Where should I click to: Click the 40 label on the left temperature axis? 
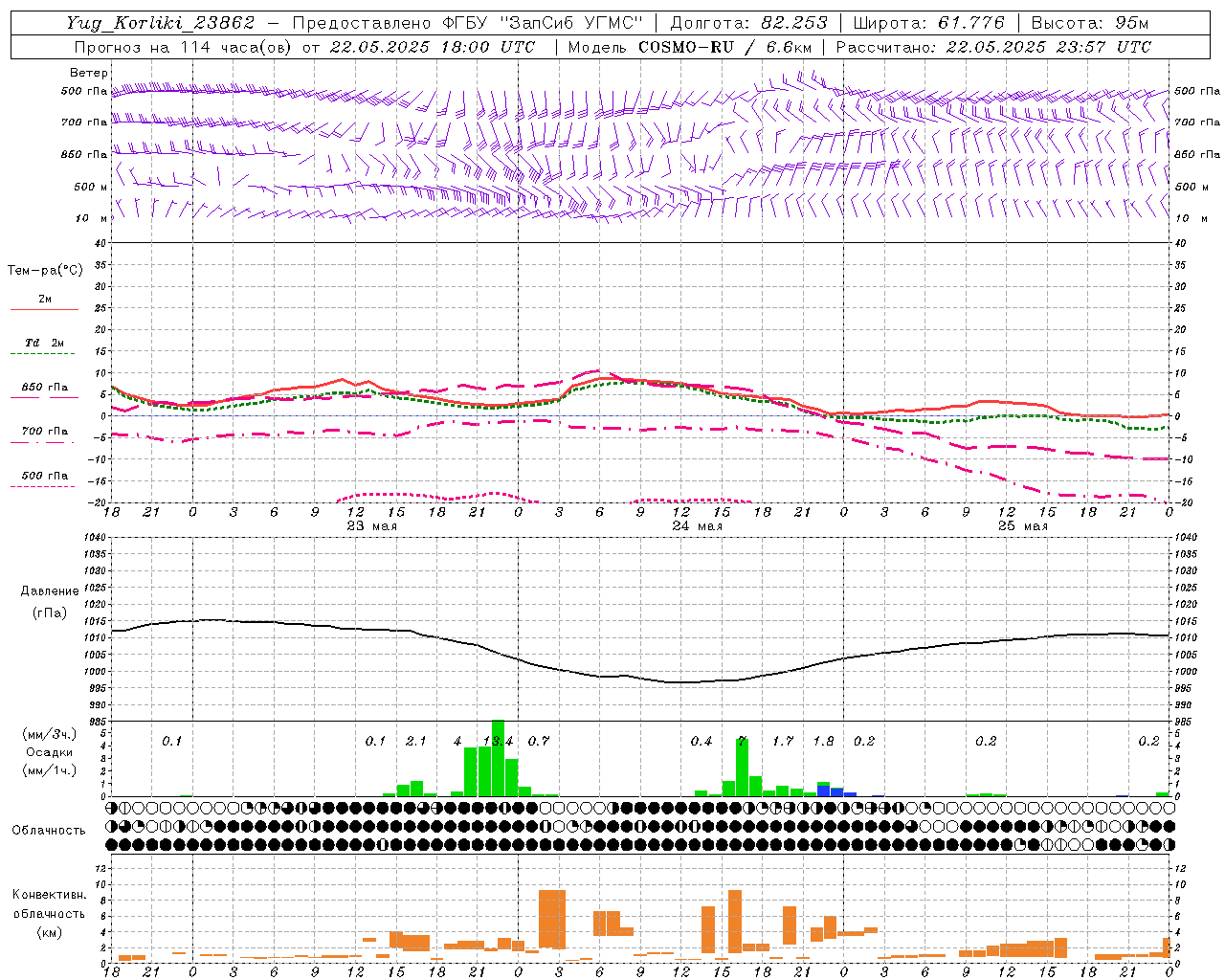[100, 243]
